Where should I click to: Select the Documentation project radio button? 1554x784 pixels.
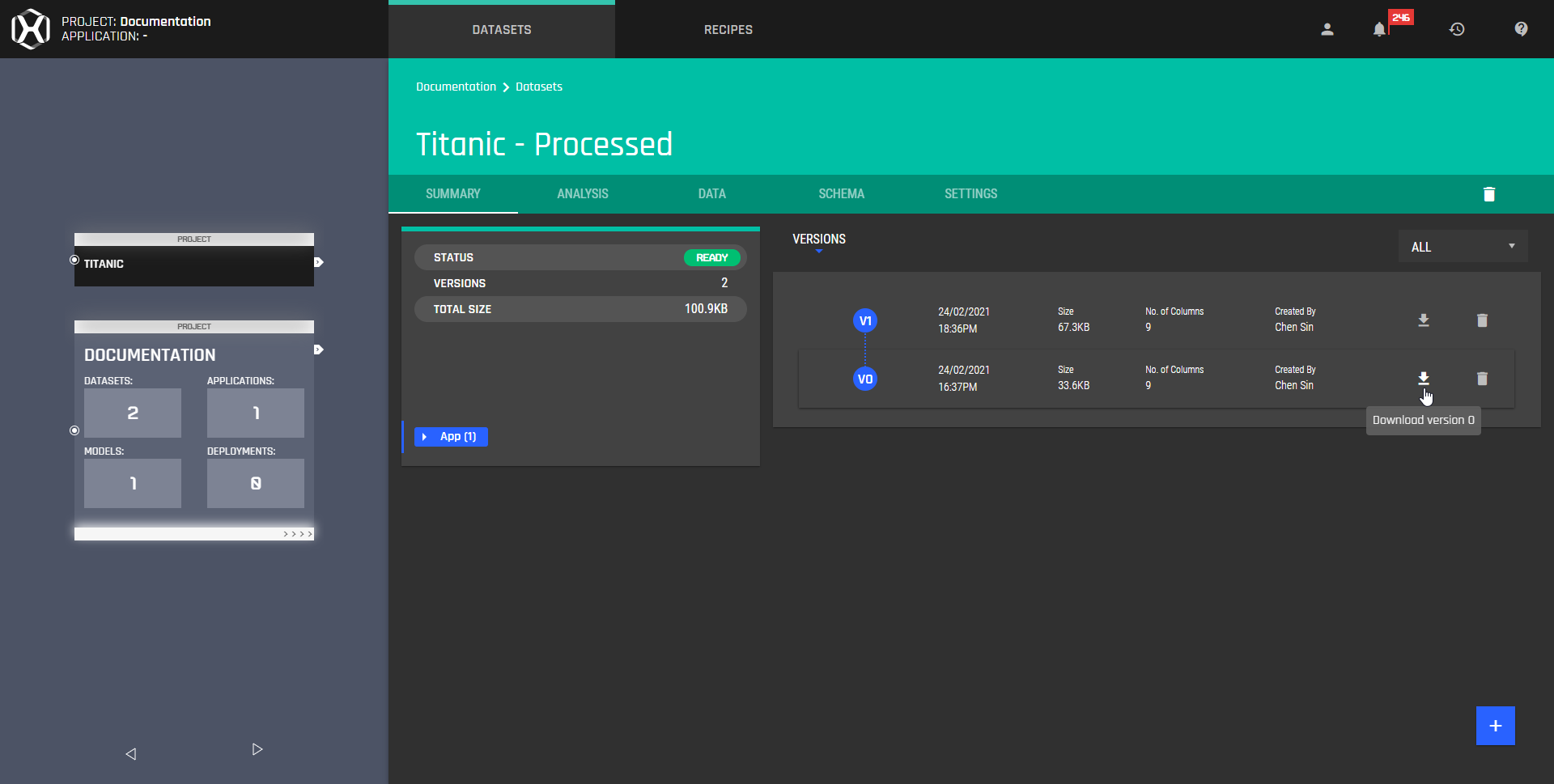click(x=74, y=430)
